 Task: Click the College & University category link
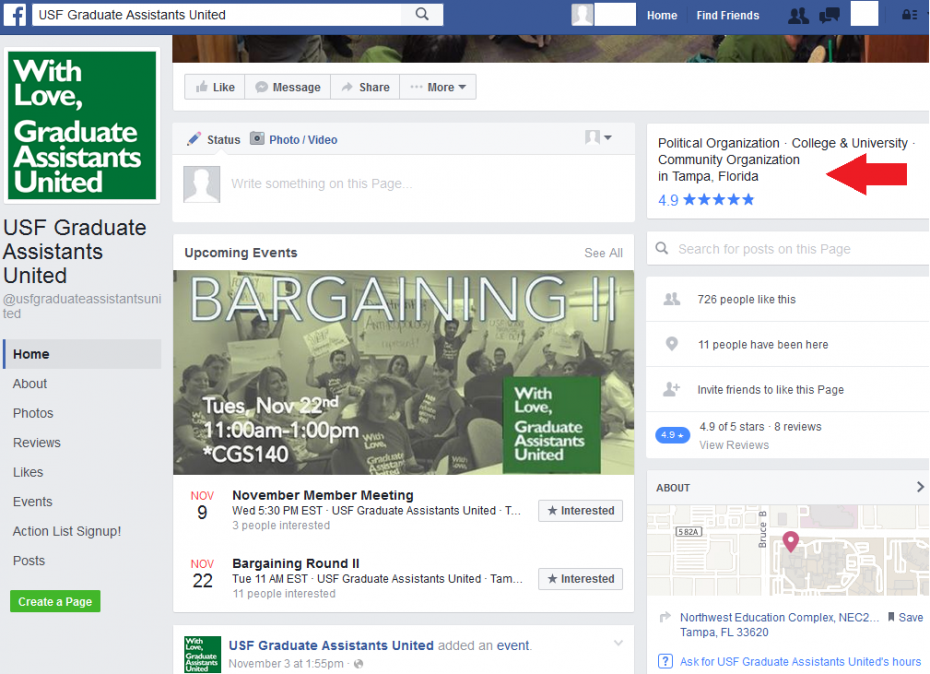tap(849, 143)
